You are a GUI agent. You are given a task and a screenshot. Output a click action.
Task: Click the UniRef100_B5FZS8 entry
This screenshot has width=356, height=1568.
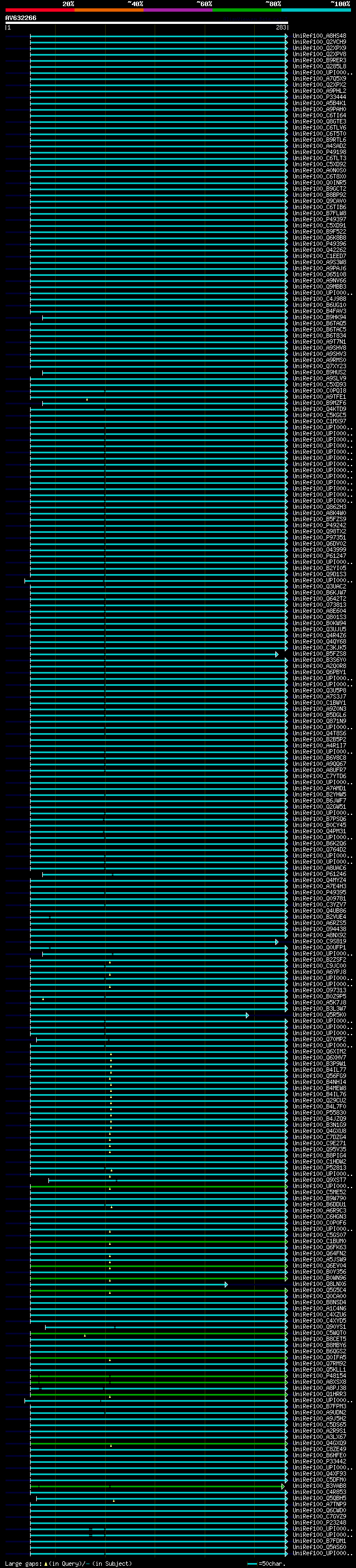319,654
